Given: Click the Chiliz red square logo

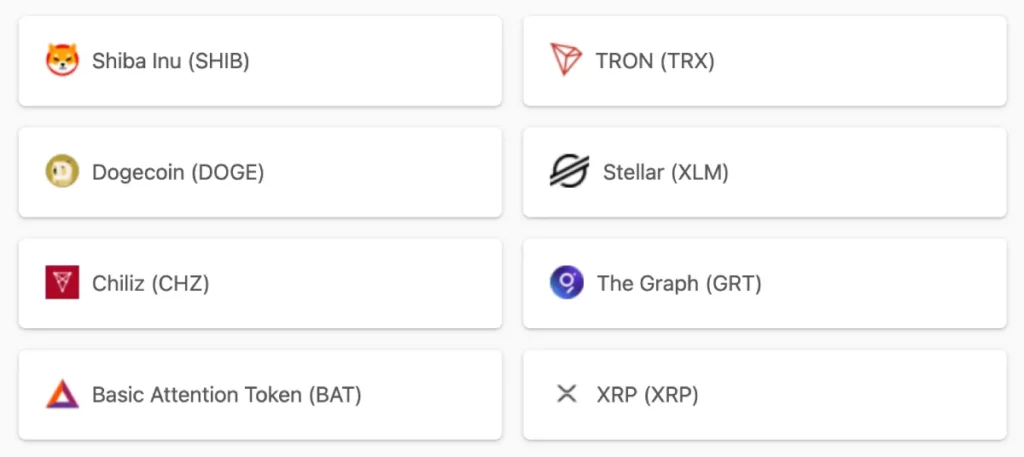Looking at the screenshot, I should 62,282.
